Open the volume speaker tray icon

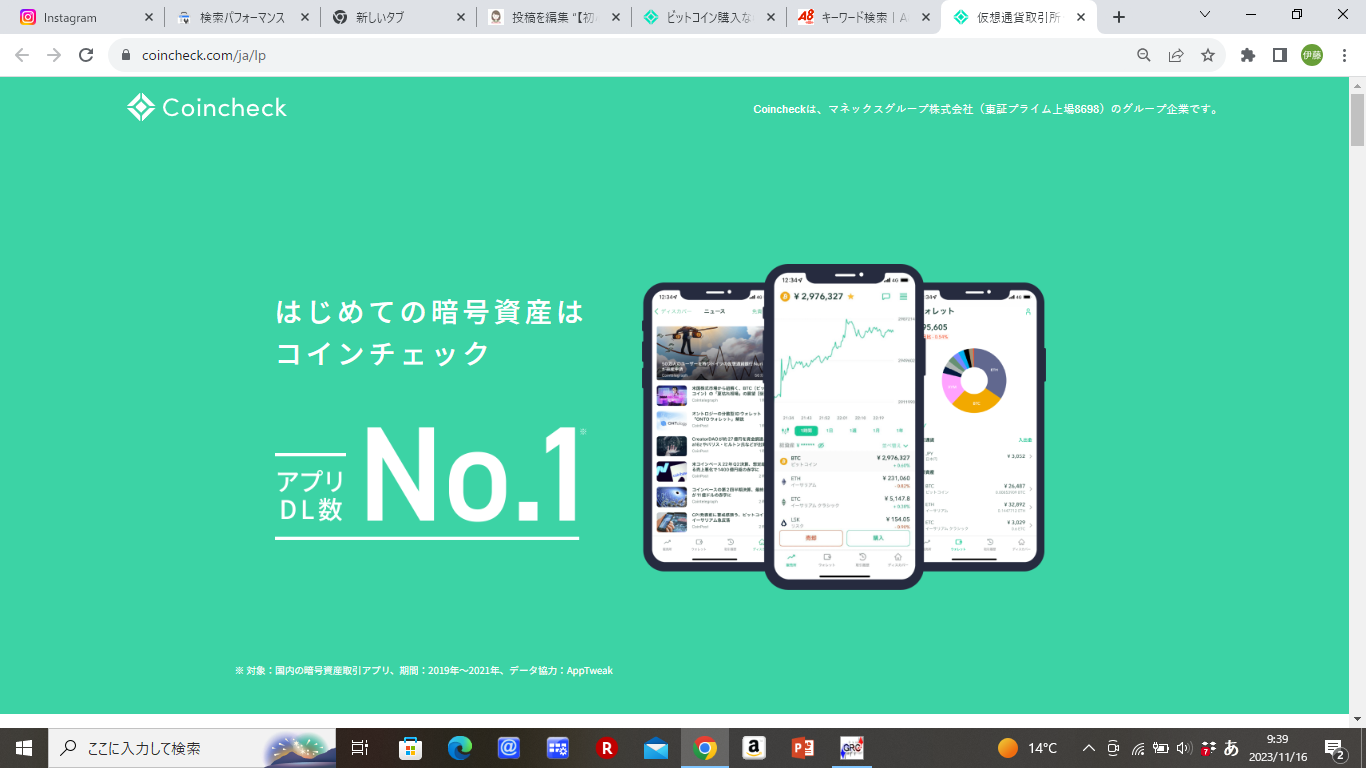[x=1184, y=748]
